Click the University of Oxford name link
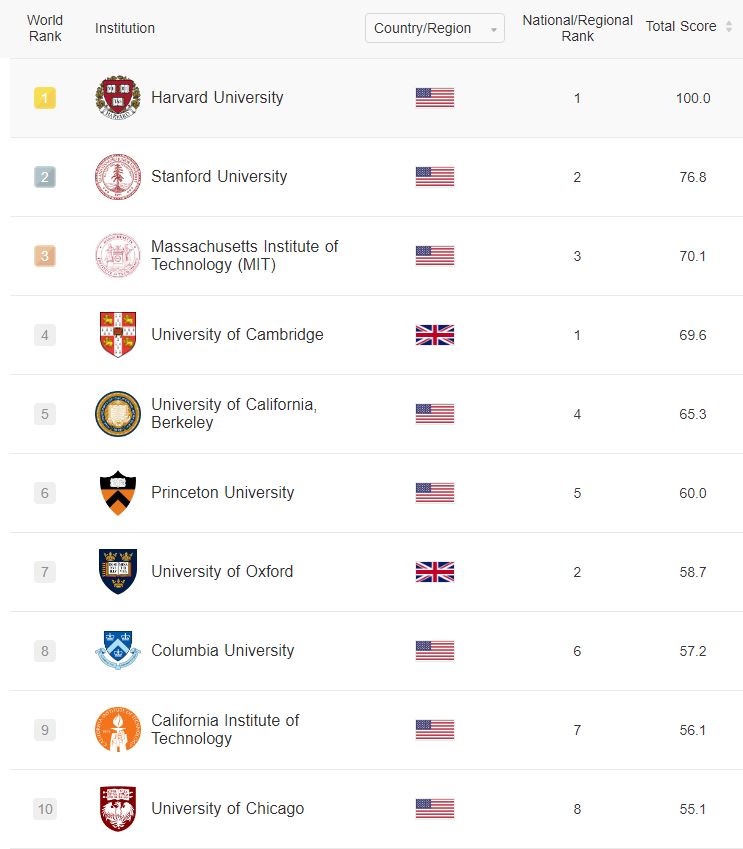Screen dimensions: 743x849 point(222,572)
